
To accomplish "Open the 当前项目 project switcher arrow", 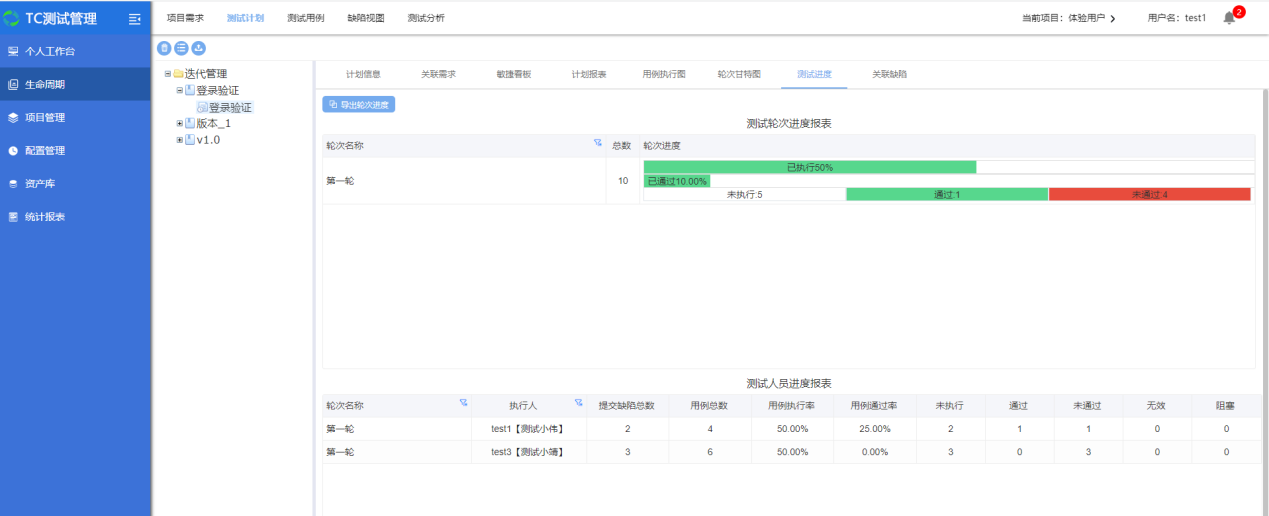I will tap(1113, 19).
